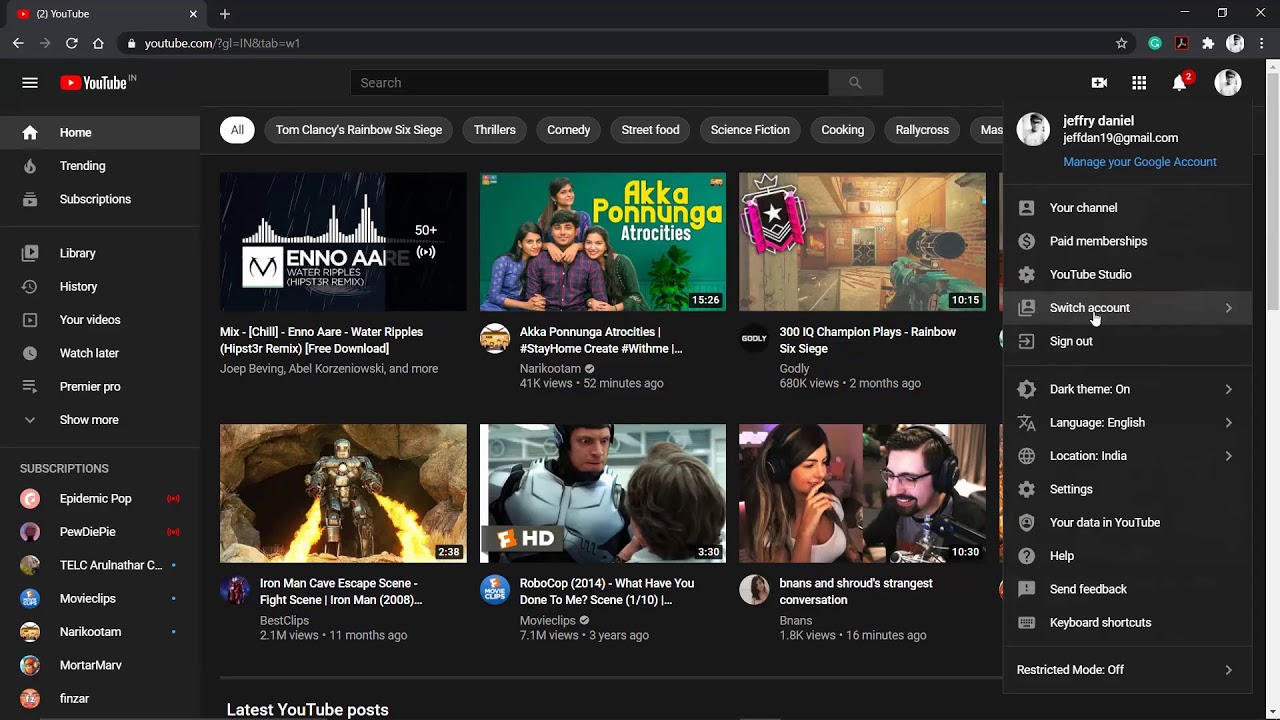Reload the page in browser

[x=72, y=43]
